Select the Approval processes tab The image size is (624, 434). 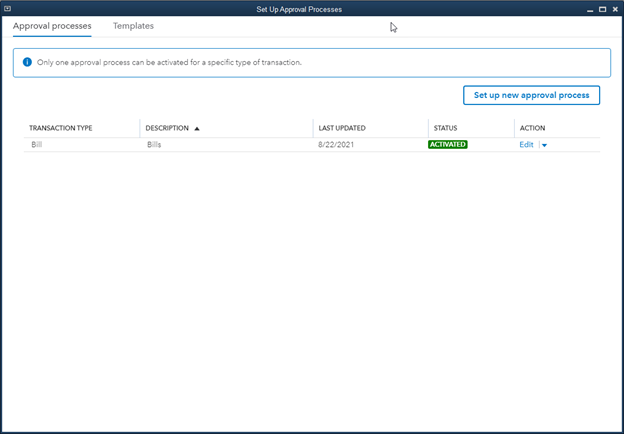52,26
